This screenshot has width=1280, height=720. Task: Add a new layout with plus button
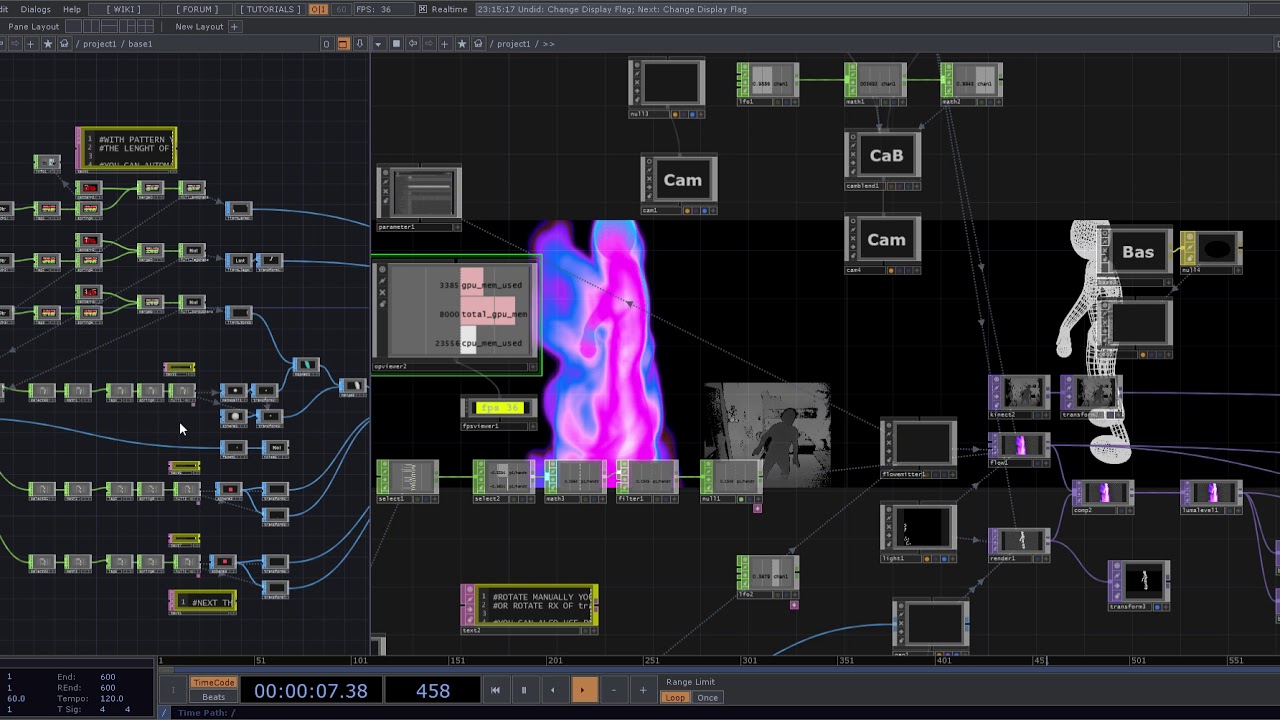(x=235, y=26)
